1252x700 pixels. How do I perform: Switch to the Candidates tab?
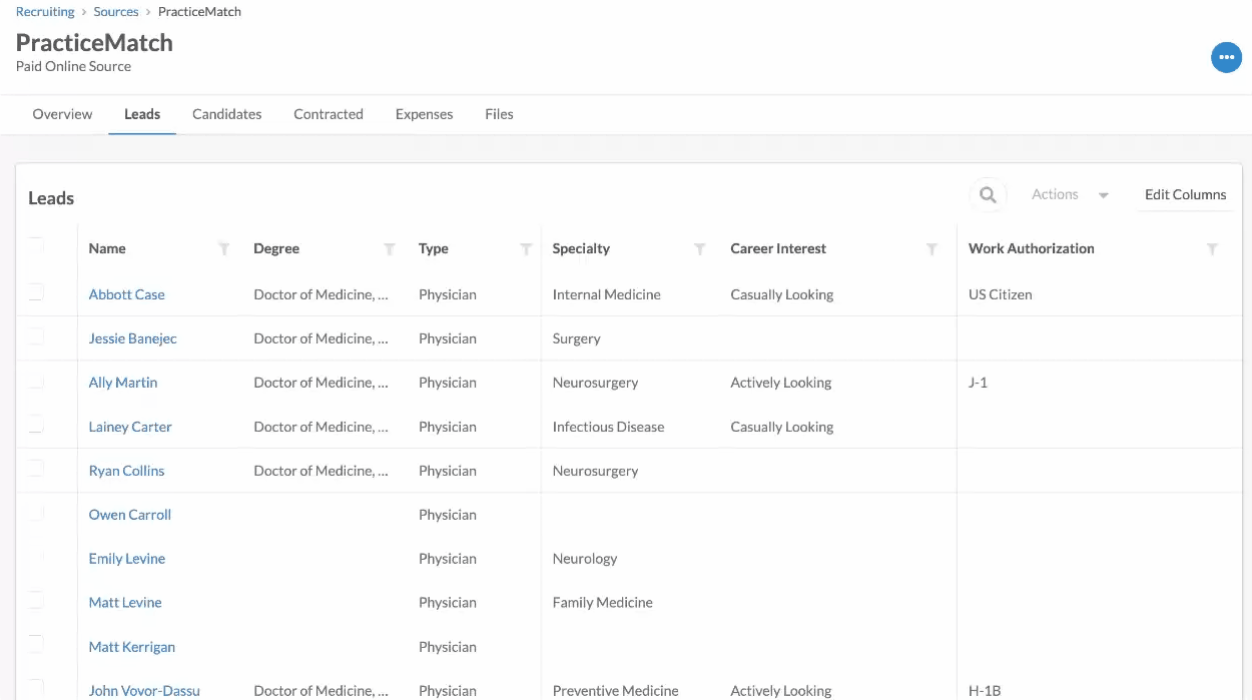[x=227, y=114]
